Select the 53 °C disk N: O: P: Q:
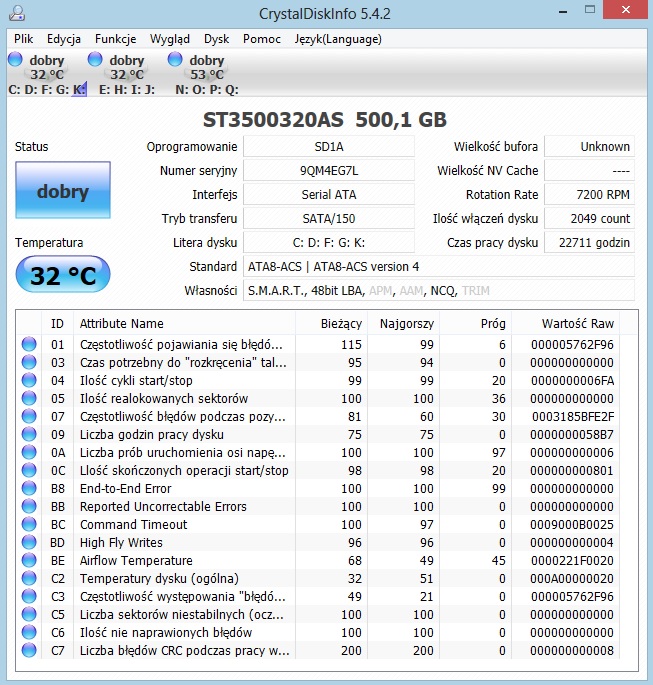This screenshot has width=653, height=685. tap(206, 74)
